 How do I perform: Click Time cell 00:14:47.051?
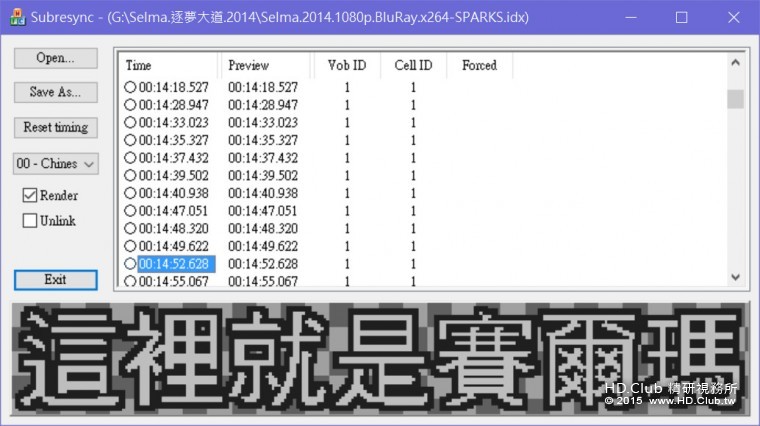pyautogui.click(x=173, y=211)
